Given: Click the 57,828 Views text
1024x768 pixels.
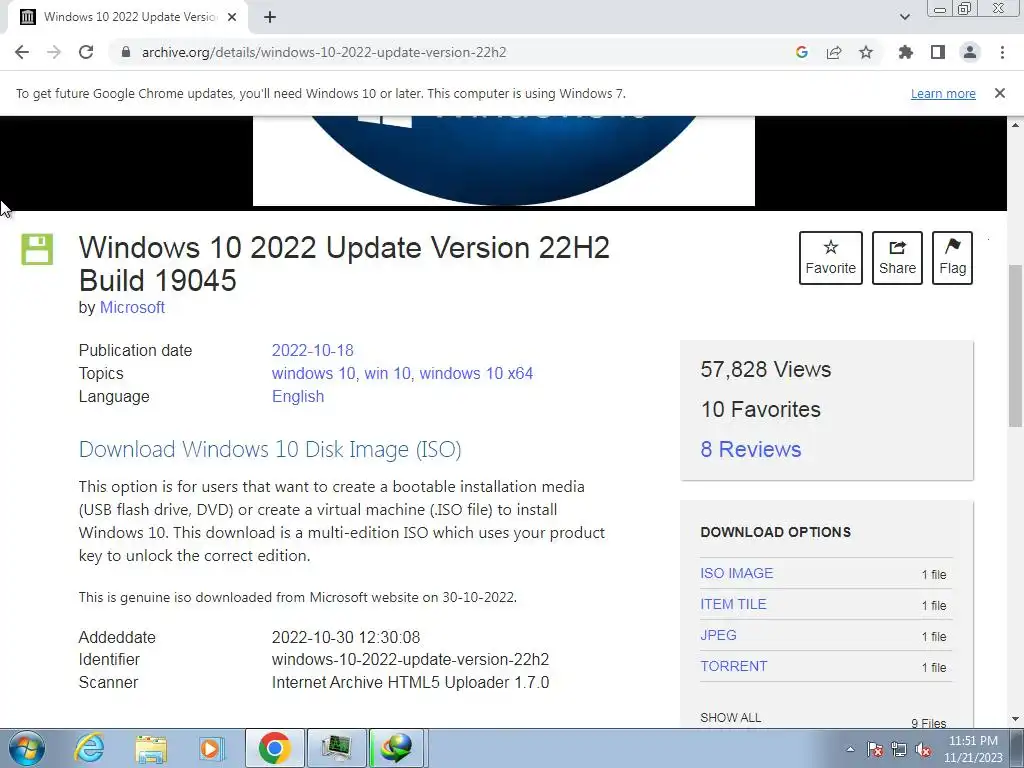Looking at the screenshot, I should coord(765,370).
